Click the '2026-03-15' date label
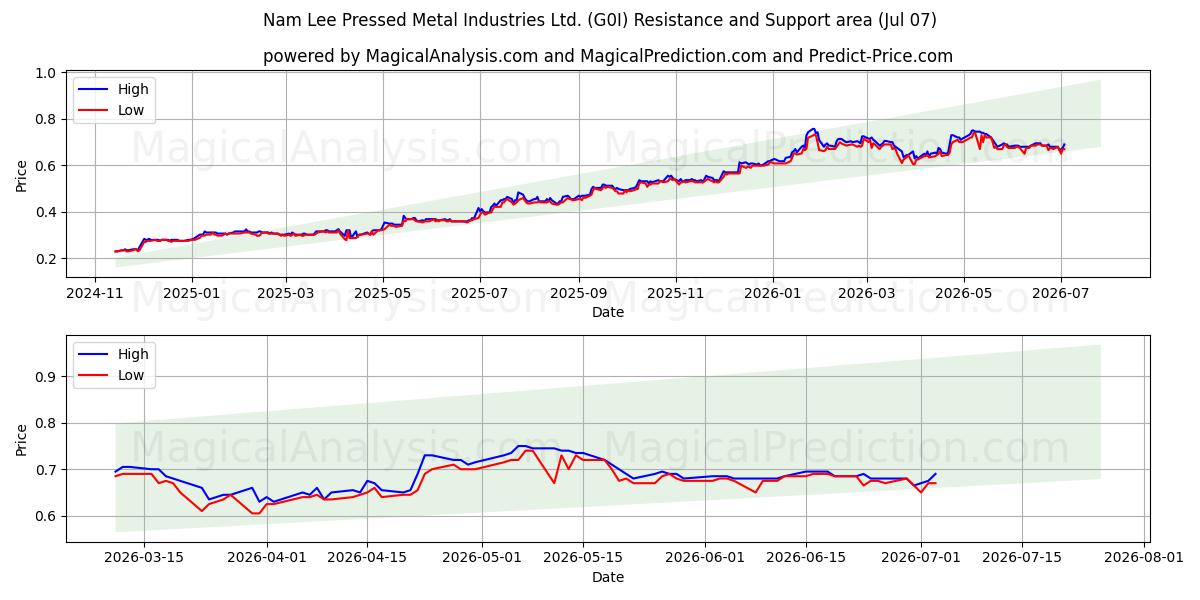 144,559
